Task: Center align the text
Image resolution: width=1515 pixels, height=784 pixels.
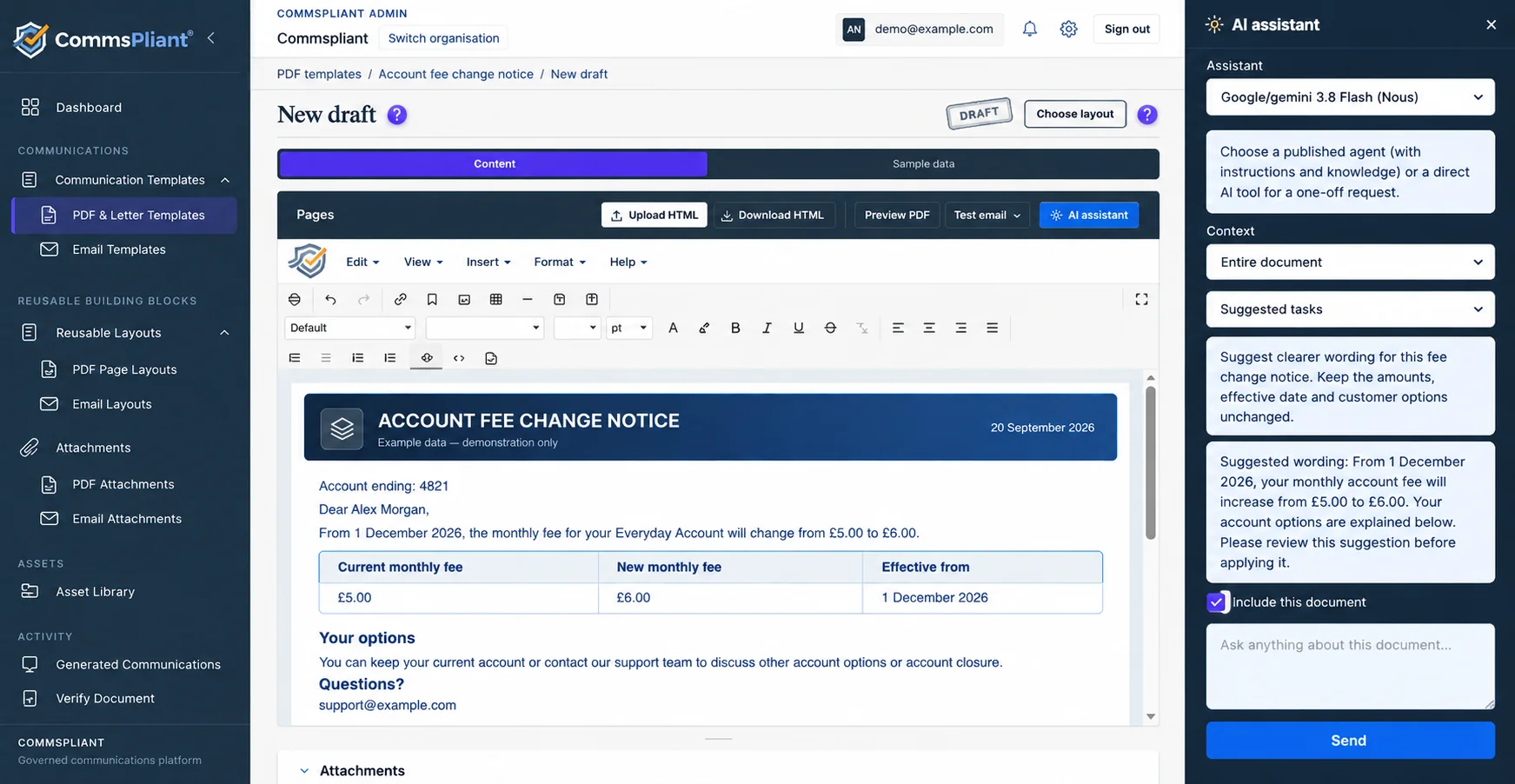Action: click(929, 328)
